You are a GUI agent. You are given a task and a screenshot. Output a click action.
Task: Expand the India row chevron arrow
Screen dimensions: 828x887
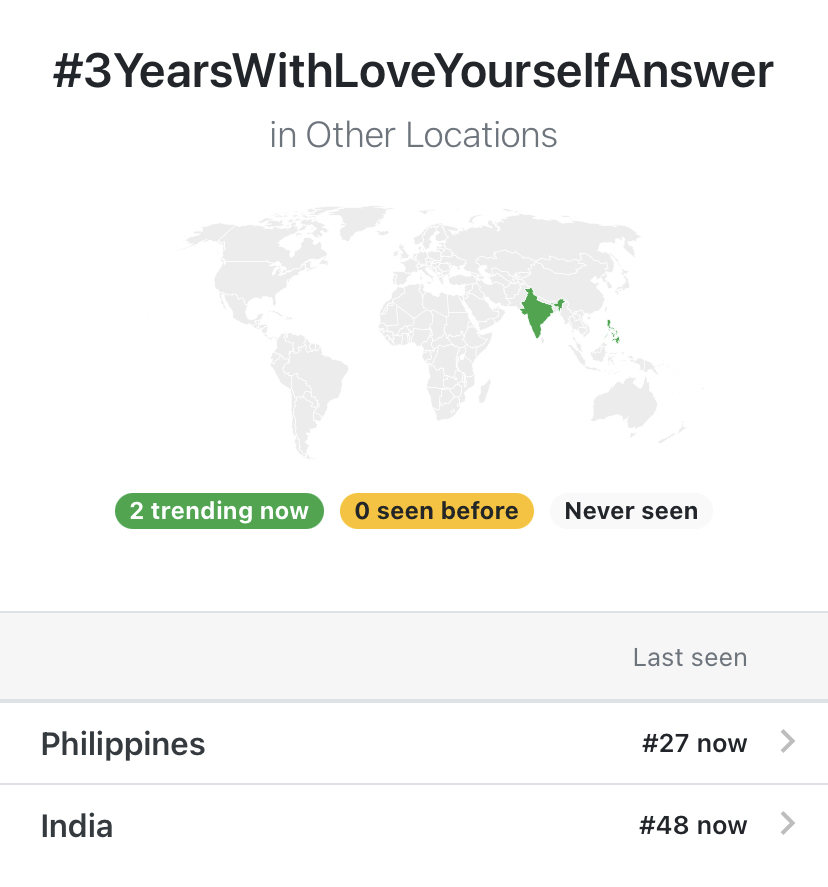788,824
